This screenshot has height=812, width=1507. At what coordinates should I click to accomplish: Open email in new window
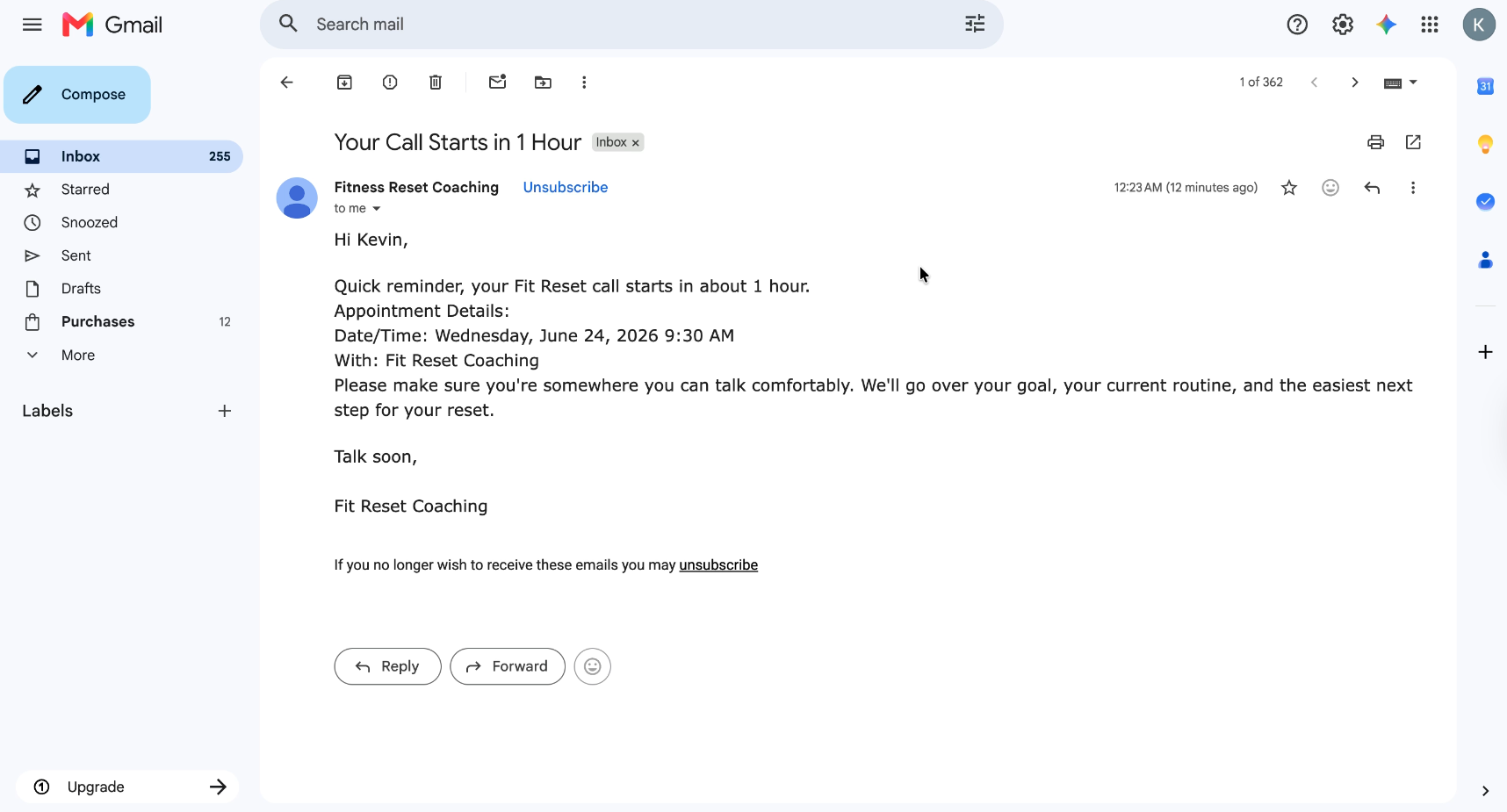(x=1413, y=142)
